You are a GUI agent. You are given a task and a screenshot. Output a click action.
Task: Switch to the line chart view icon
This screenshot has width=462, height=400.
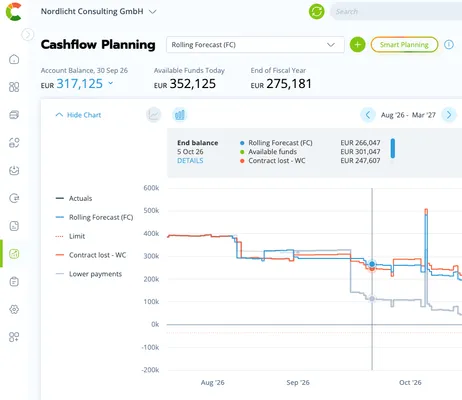pyautogui.click(x=154, y=115)
